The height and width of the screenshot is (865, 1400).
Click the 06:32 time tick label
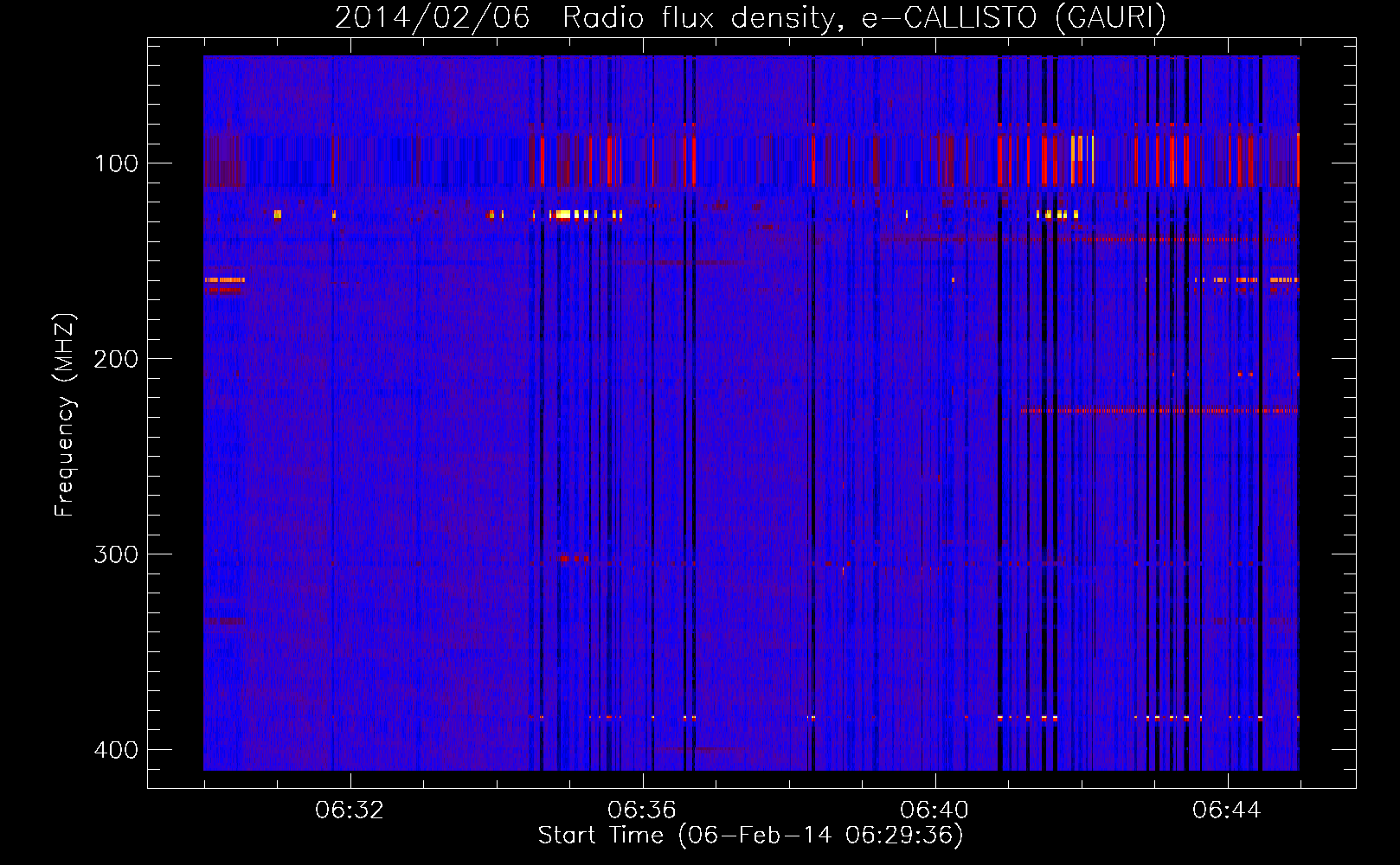coord(350,811)
